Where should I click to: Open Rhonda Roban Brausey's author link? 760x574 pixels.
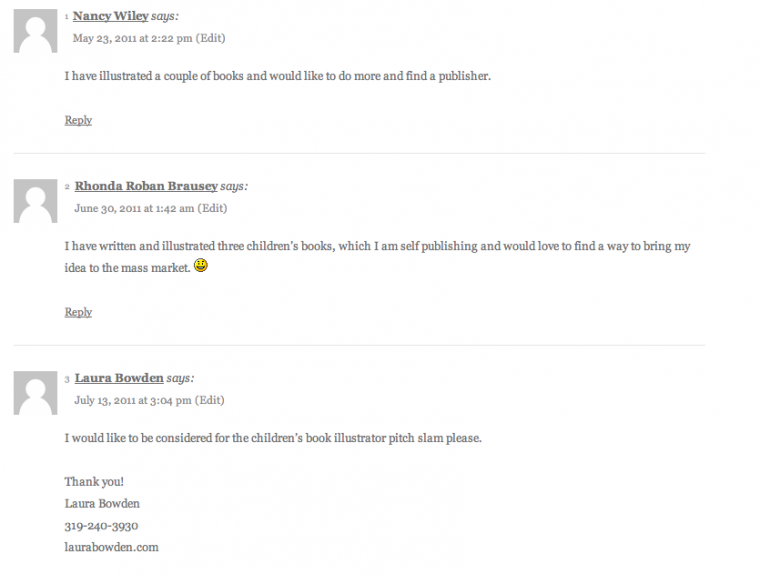[146, 186]
